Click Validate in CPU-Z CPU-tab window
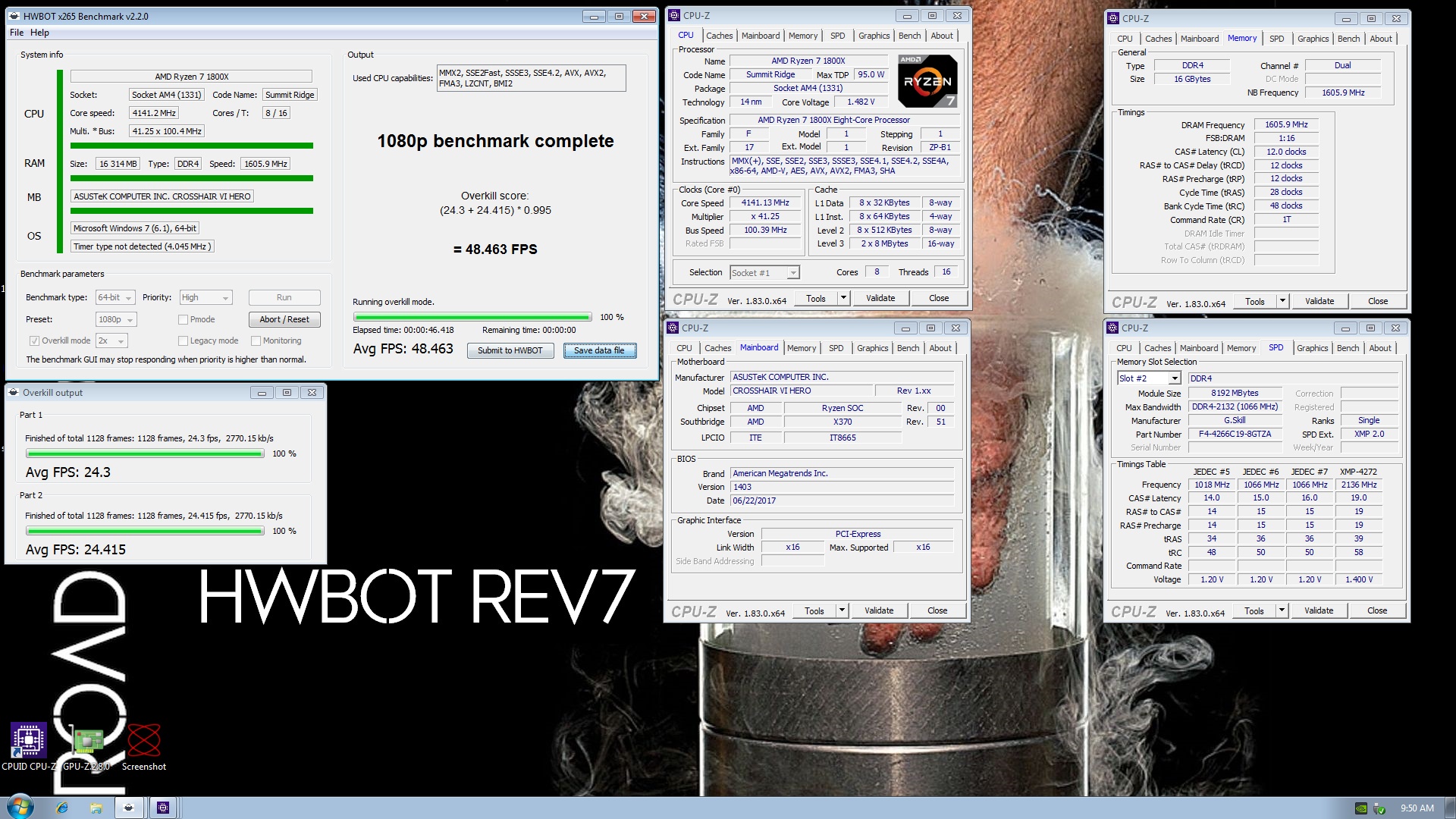This screenshot has width=1456, height=819. 880,298
